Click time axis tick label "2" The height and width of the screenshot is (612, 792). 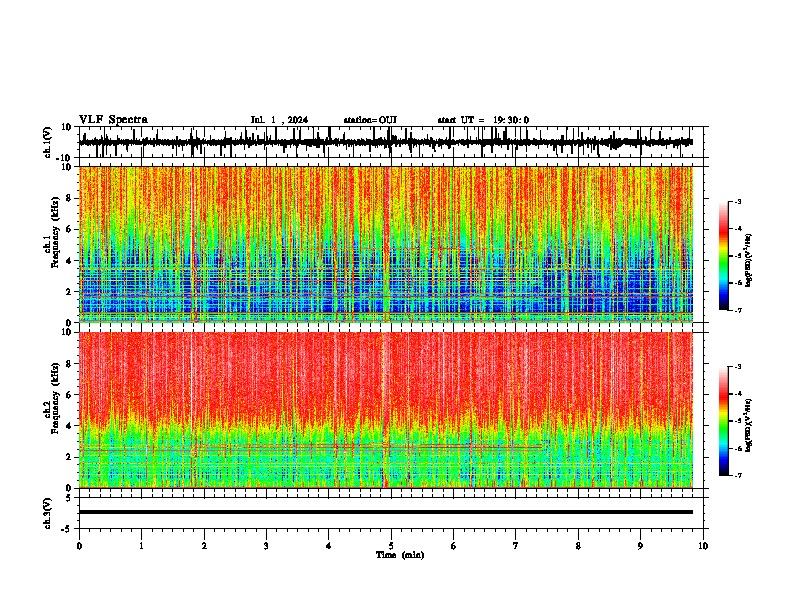[x=204, y=546]
